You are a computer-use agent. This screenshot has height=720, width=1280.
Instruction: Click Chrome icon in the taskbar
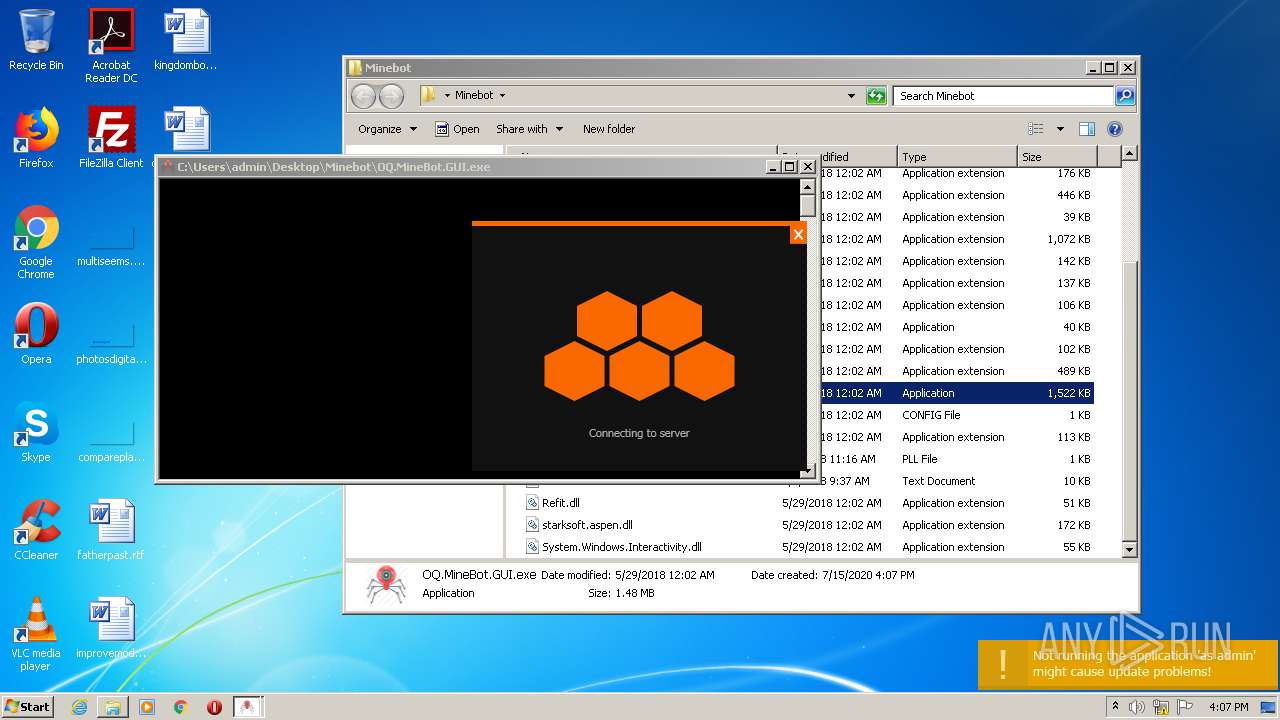click(181, 707)
